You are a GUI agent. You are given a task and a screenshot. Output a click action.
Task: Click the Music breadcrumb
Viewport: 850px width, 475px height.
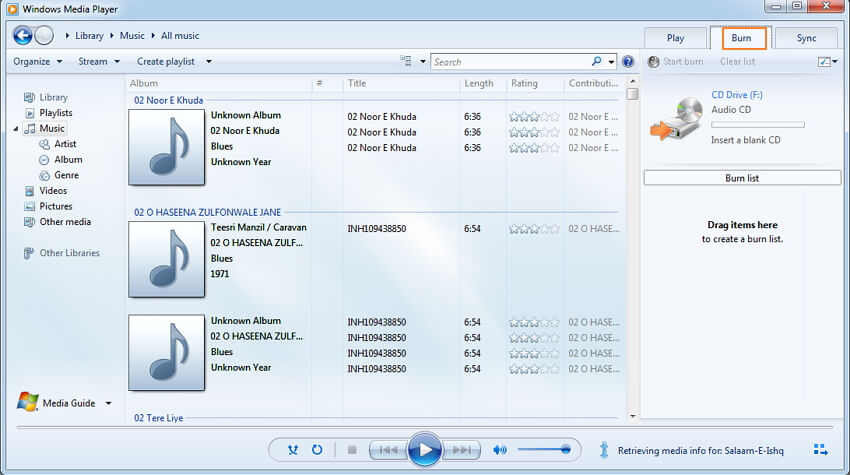pos(132,36)
